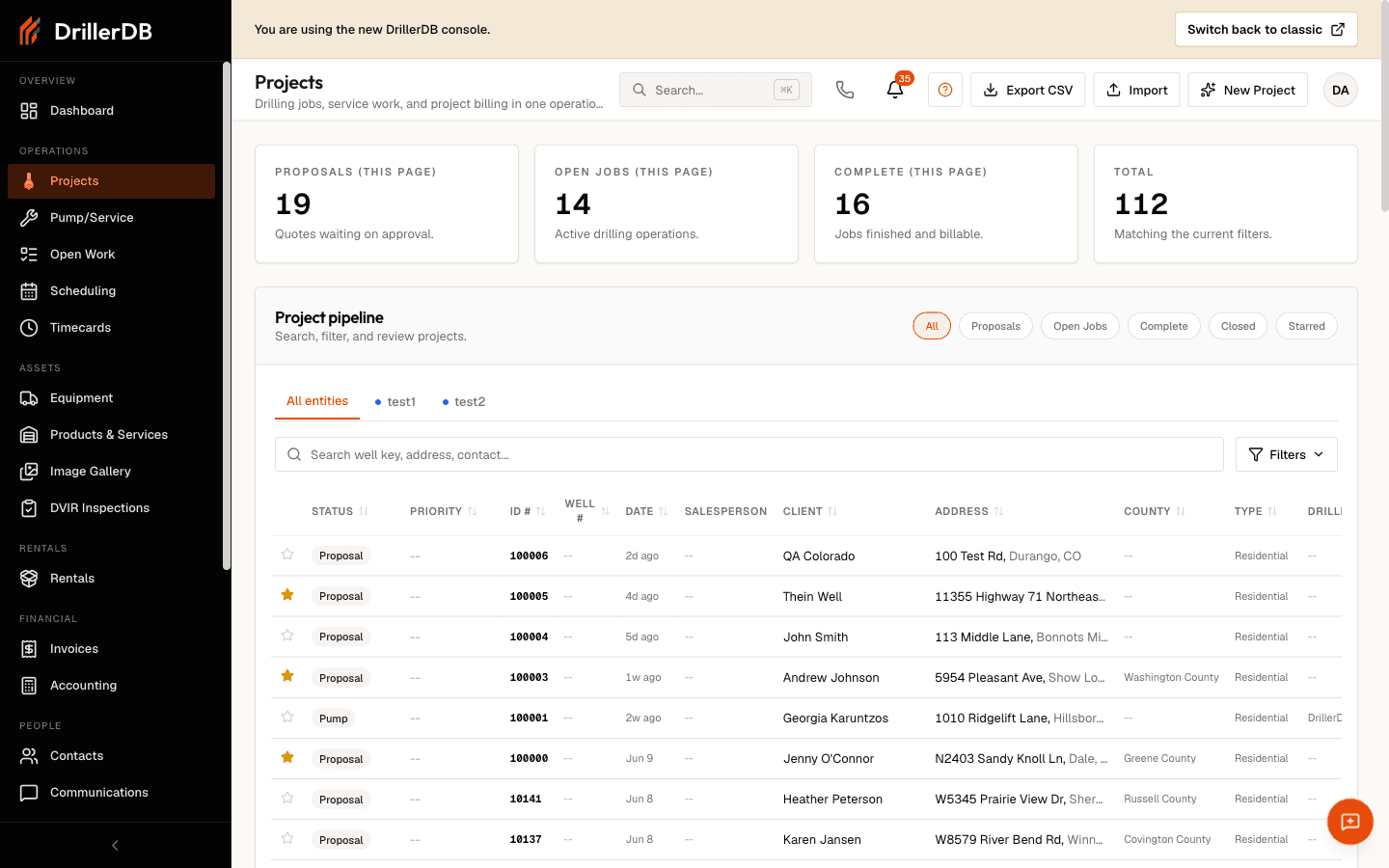The image size is (1389, 868).
Task: Sort table by Address column
Action: point(969,511)
